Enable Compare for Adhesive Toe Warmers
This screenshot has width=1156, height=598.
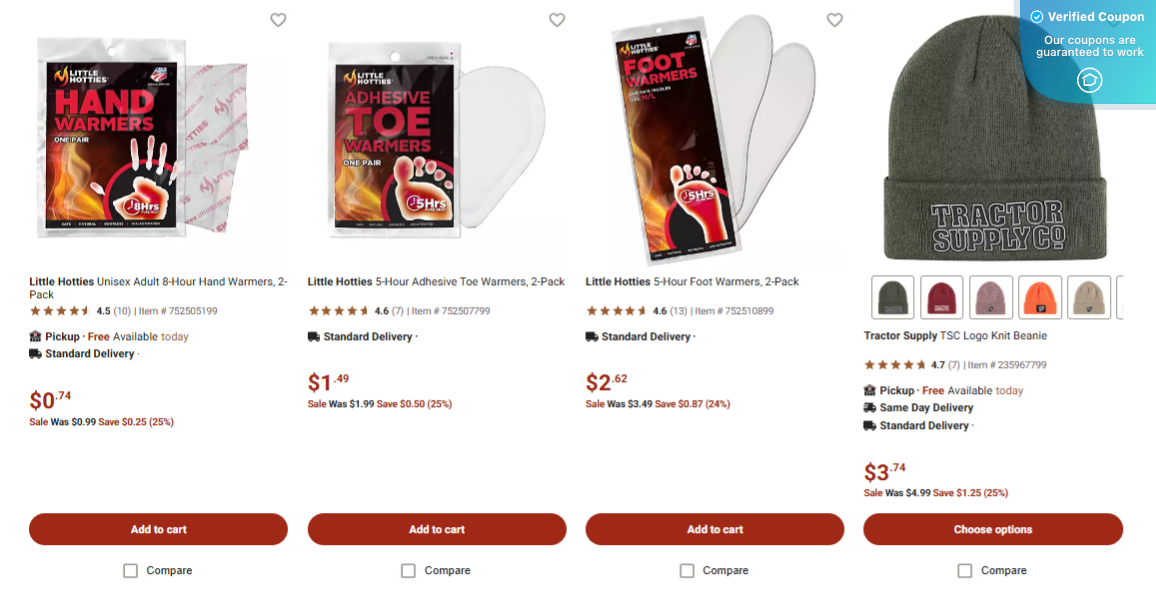click(x=408, y=571)
